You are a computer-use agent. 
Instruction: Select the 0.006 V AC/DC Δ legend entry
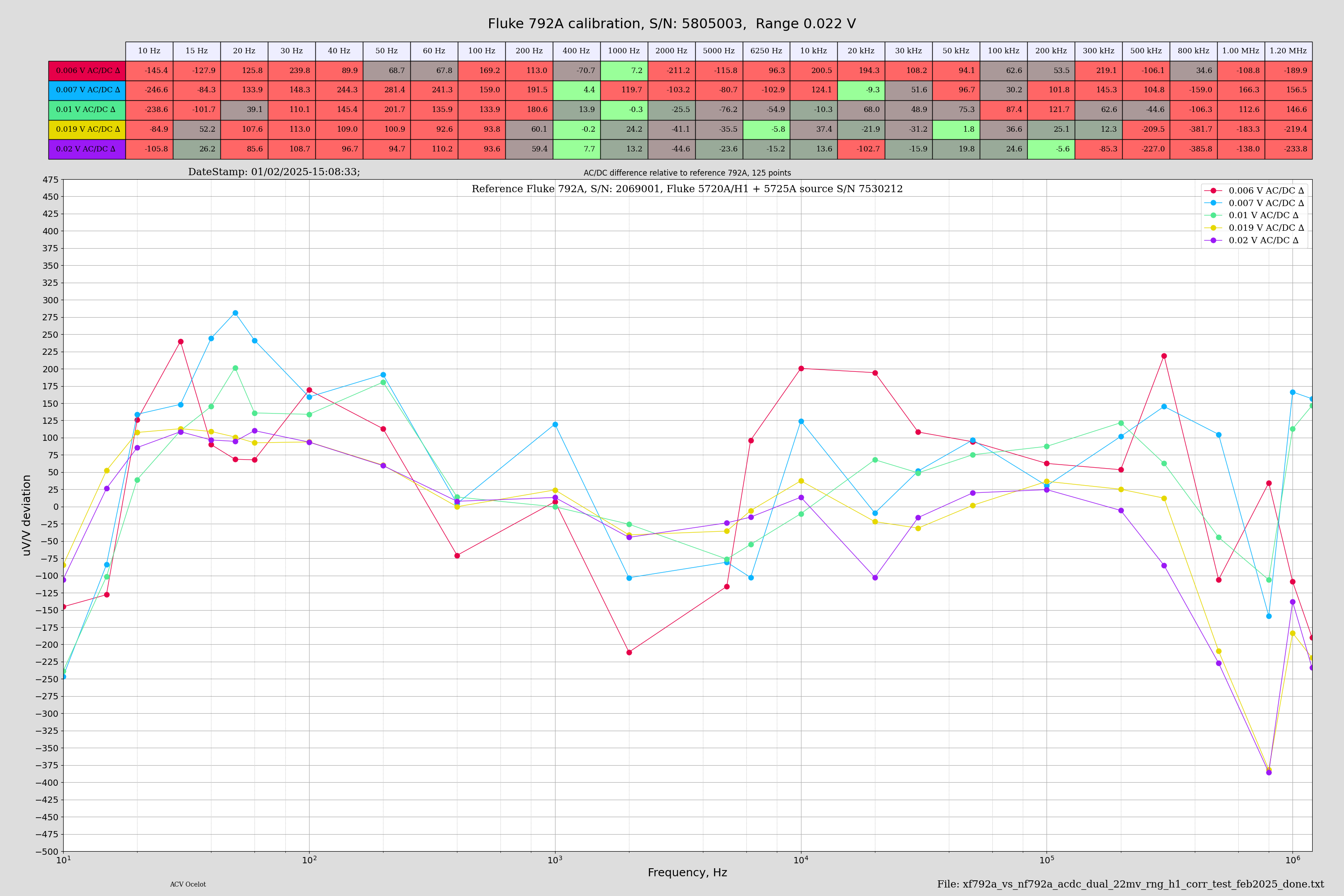[1254, 191]
